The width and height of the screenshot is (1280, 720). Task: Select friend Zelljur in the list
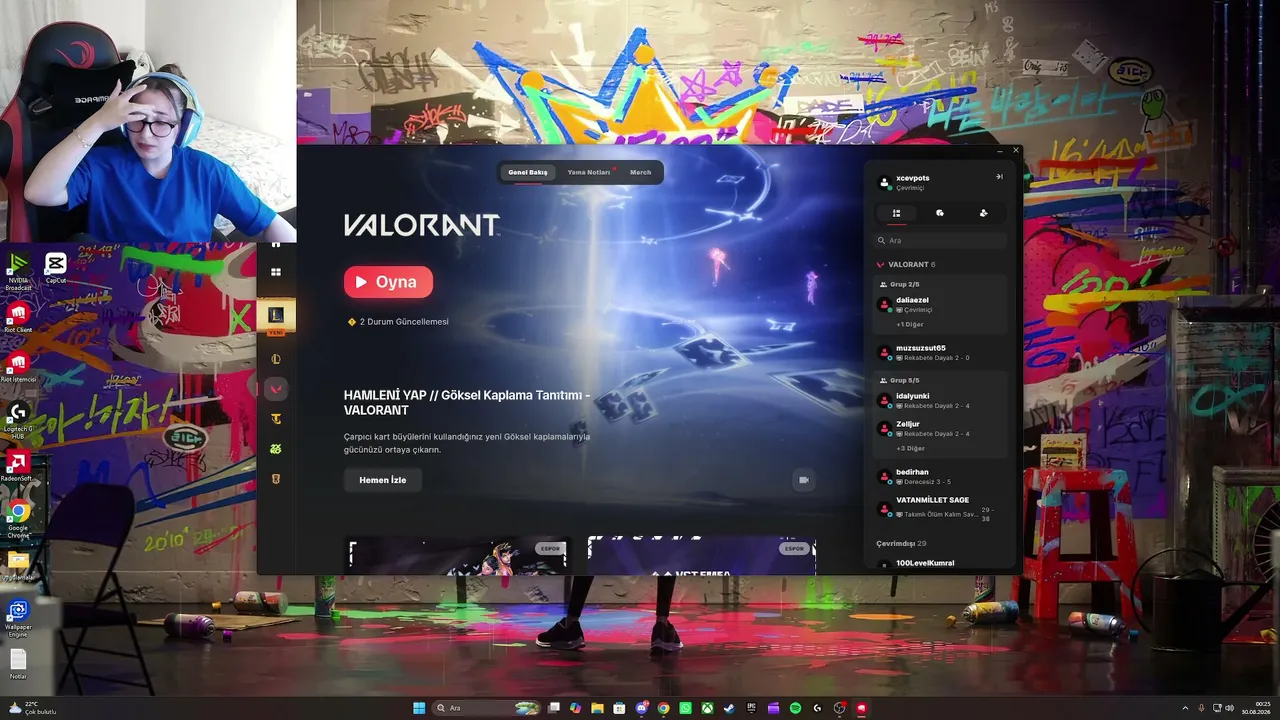pyautogui.click(x=940, y=428)
